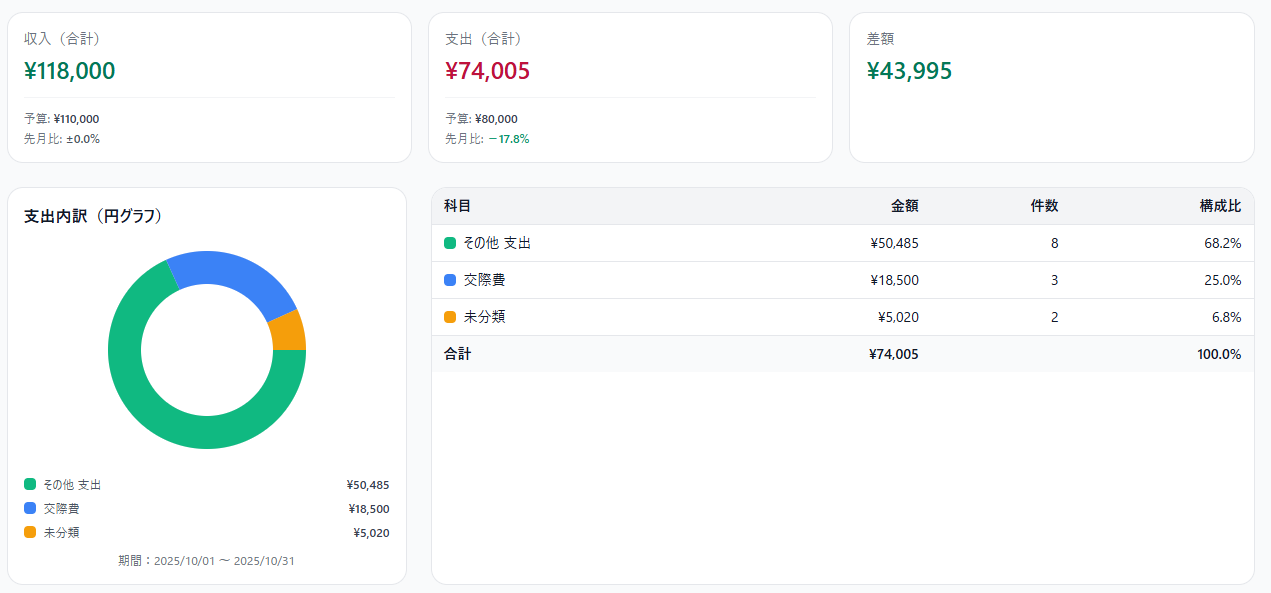
Task: Sort table by 構成比 column header
Action: 1220,206
